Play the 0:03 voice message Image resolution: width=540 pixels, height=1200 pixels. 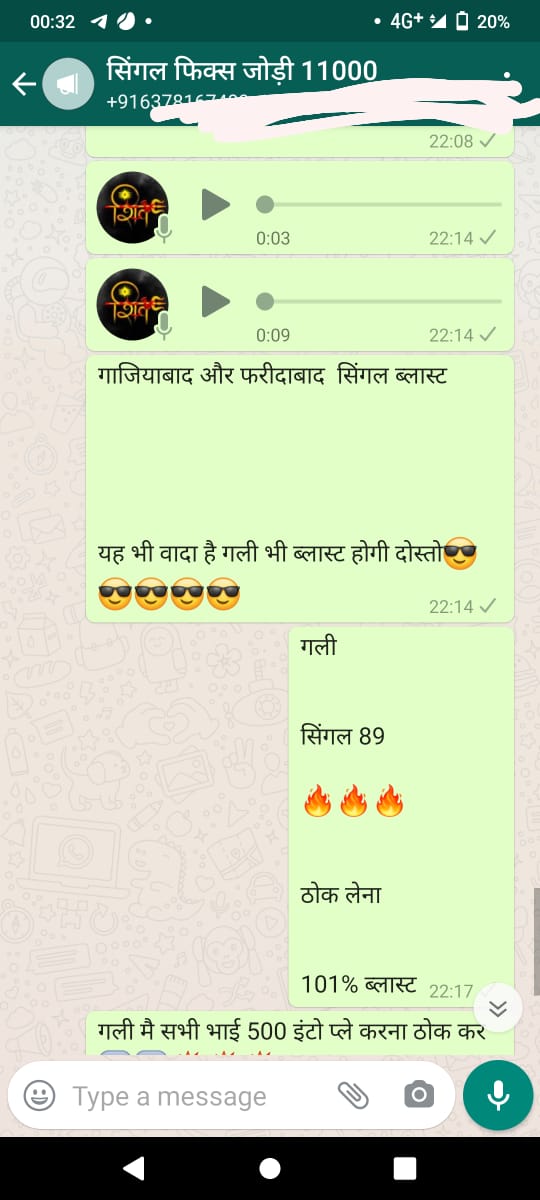(215, 205)
